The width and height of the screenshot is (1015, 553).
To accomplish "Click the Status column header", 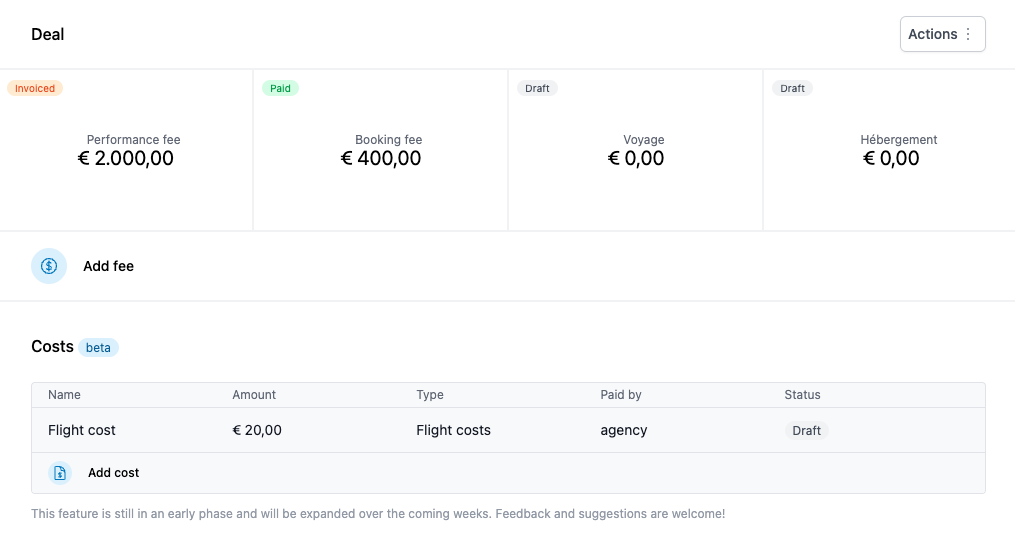I will [x=802, y=395].
